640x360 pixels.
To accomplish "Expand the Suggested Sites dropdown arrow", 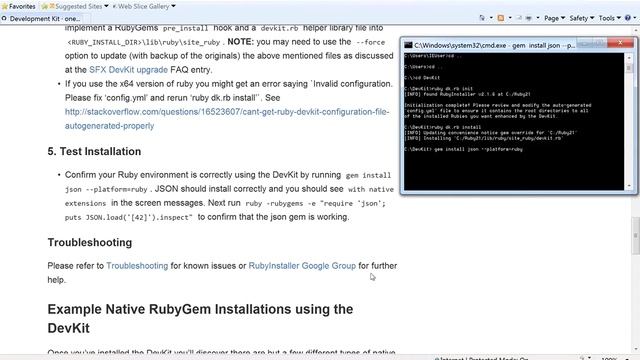I will [106, 6].
